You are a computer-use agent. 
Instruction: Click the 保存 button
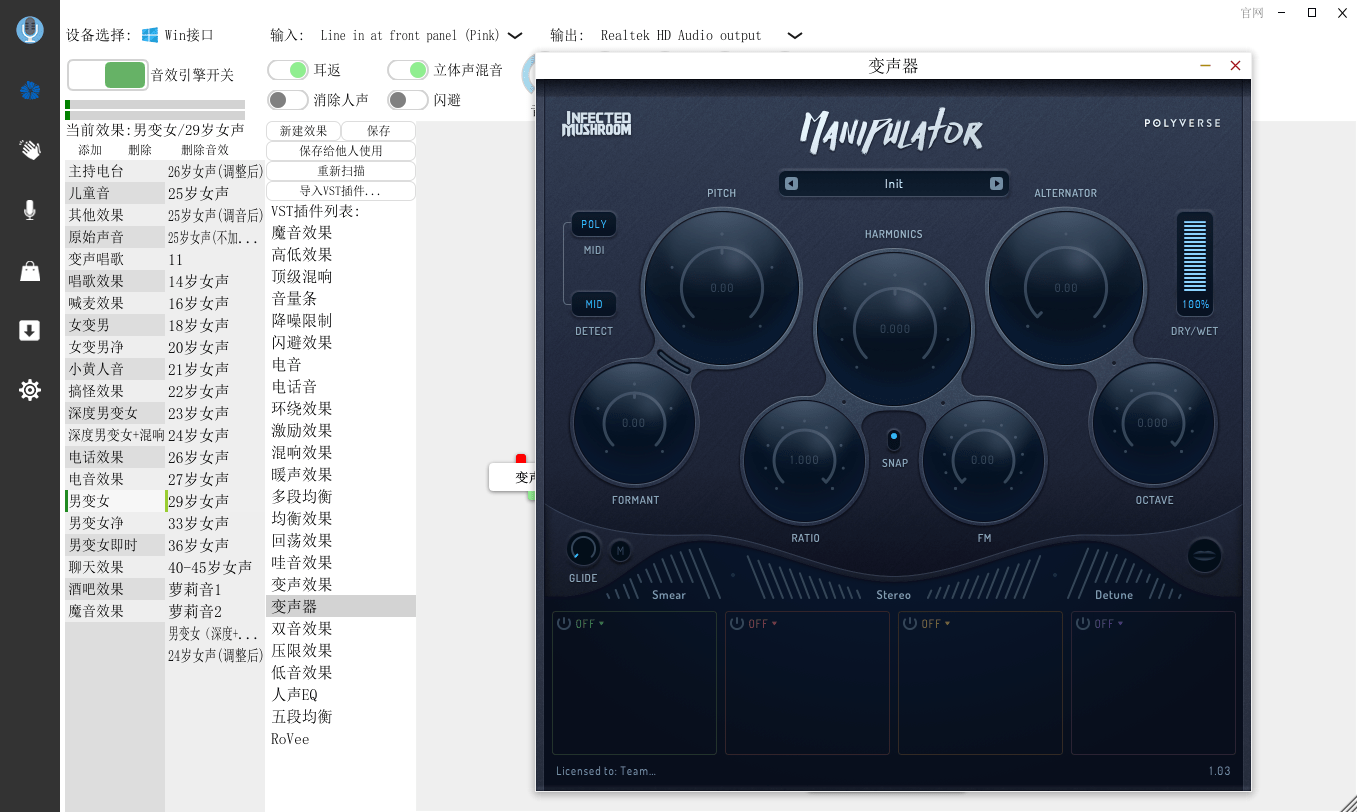click(x=379, y=131)
